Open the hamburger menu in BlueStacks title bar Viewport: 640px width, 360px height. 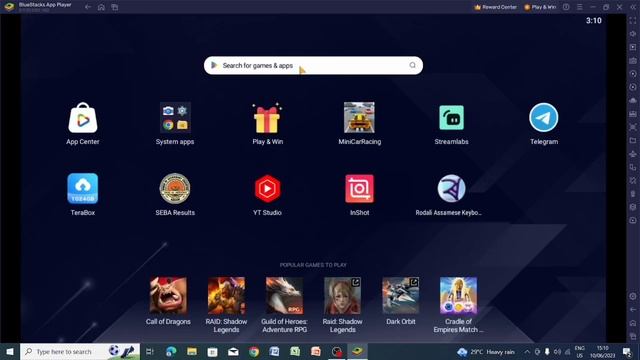tap(580, 7)
